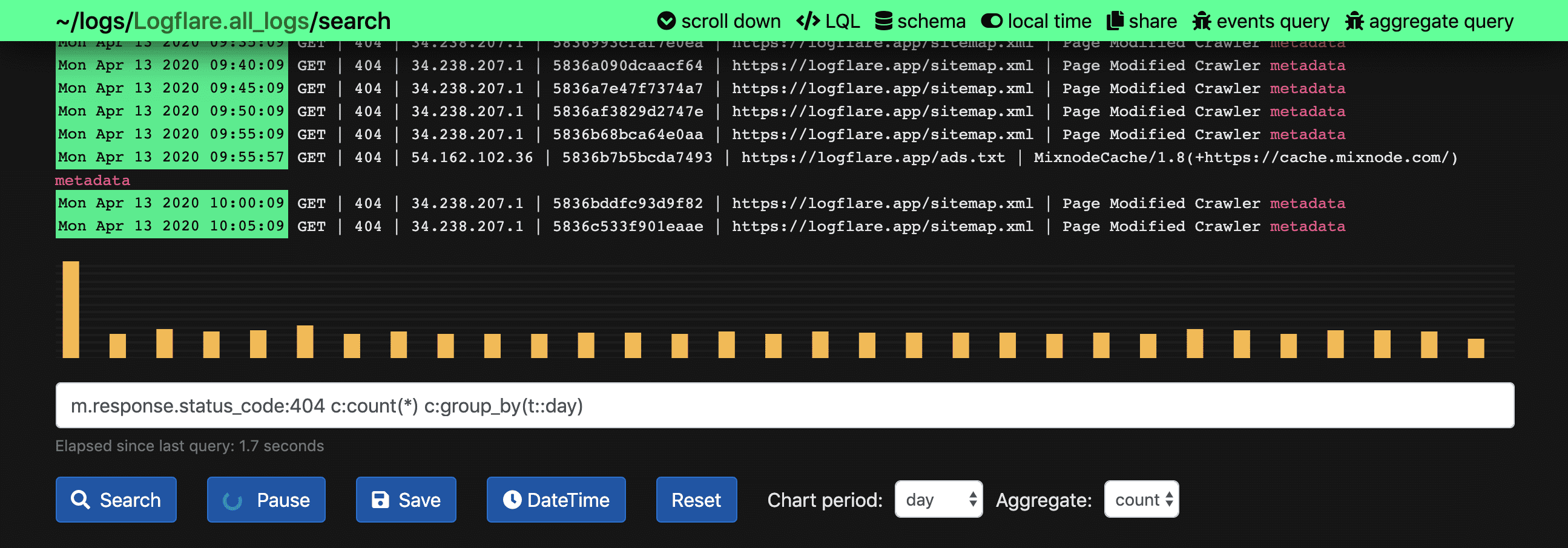Expand metadata for 09:40:09 log entry
Screen dimensions: 1568x548
1307,66
